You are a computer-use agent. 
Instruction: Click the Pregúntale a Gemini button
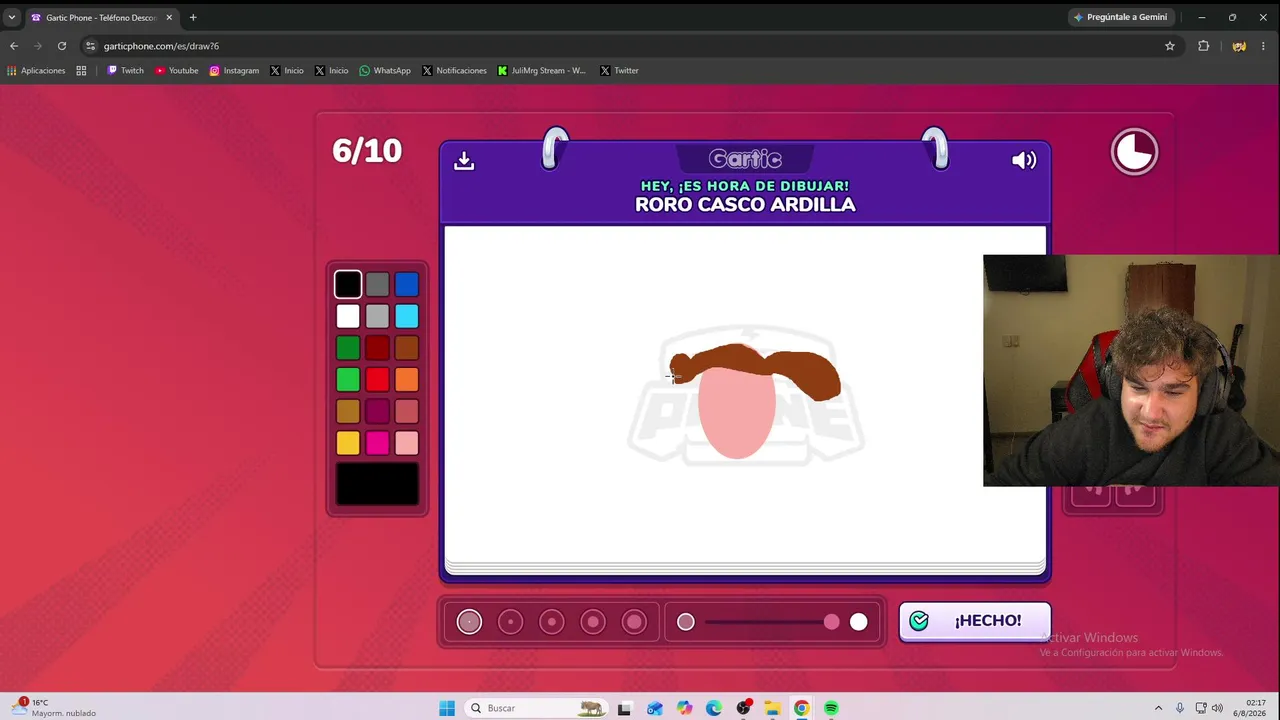[1120, 17]
